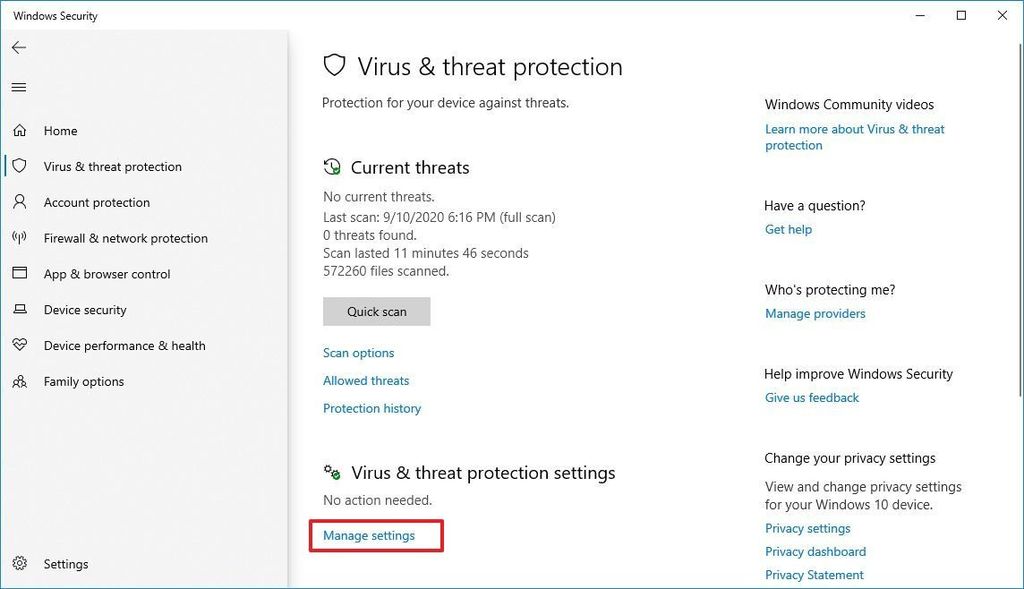Open Family options from the navigation
Screen dimensions: 1024x589
(x=83, y=381)
